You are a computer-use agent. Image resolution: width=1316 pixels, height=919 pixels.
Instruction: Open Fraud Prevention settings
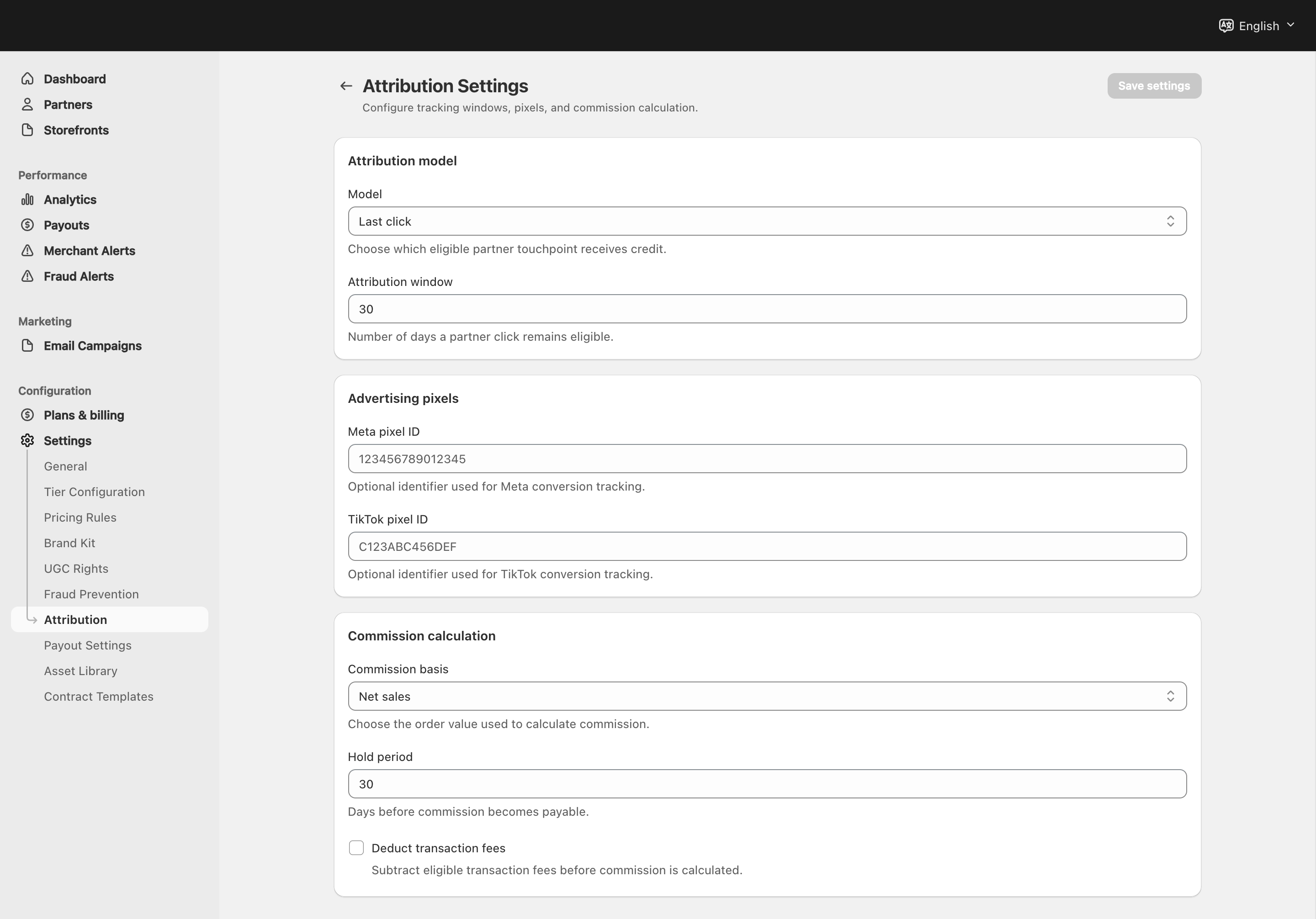point(91,594)
